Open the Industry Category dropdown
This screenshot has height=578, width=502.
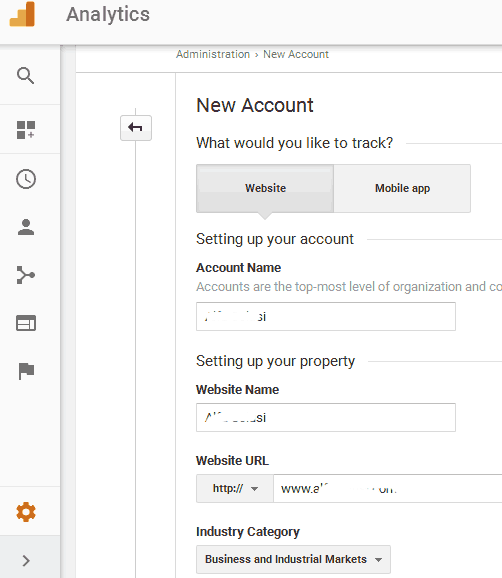293,559
